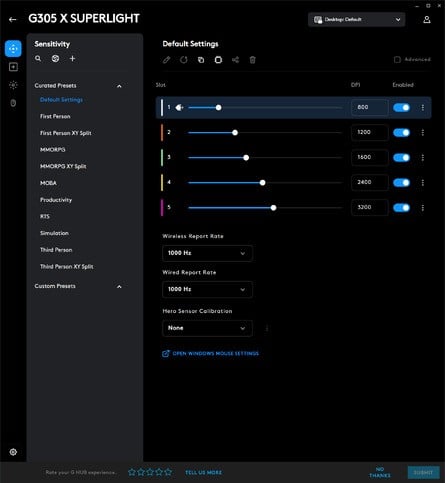The width and height of the screenshot is (445, 483).
Task: Enable the Advanced checkbox
Action: 397,60
